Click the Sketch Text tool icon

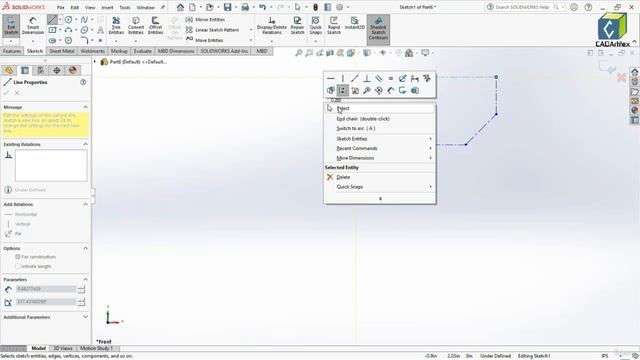tap(100, 30)
